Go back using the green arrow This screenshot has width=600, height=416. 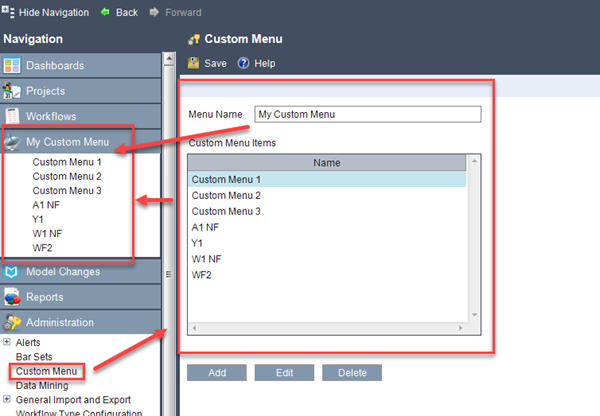click(104, 13)
